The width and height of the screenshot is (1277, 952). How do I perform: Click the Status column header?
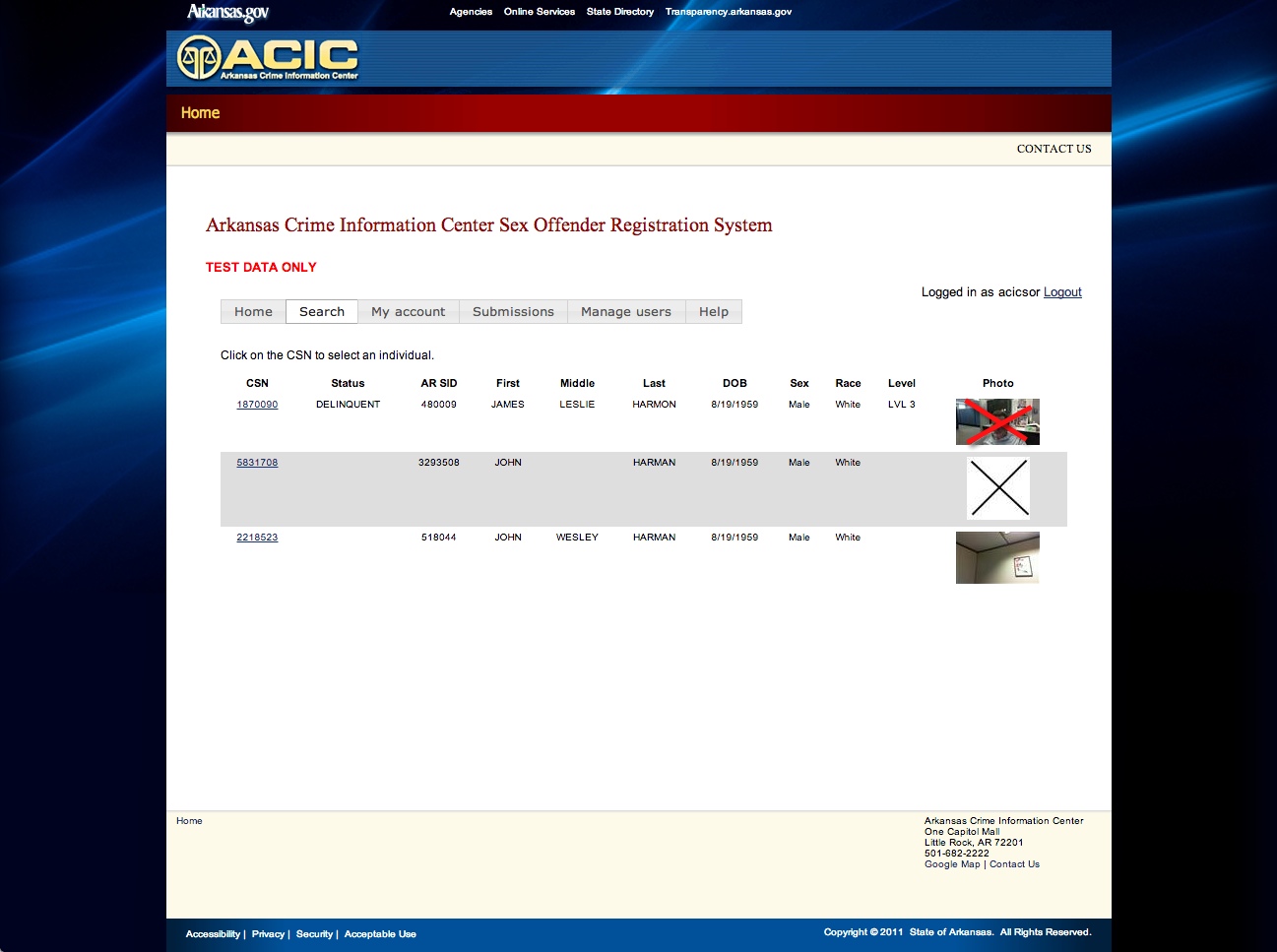pos(348,383)
